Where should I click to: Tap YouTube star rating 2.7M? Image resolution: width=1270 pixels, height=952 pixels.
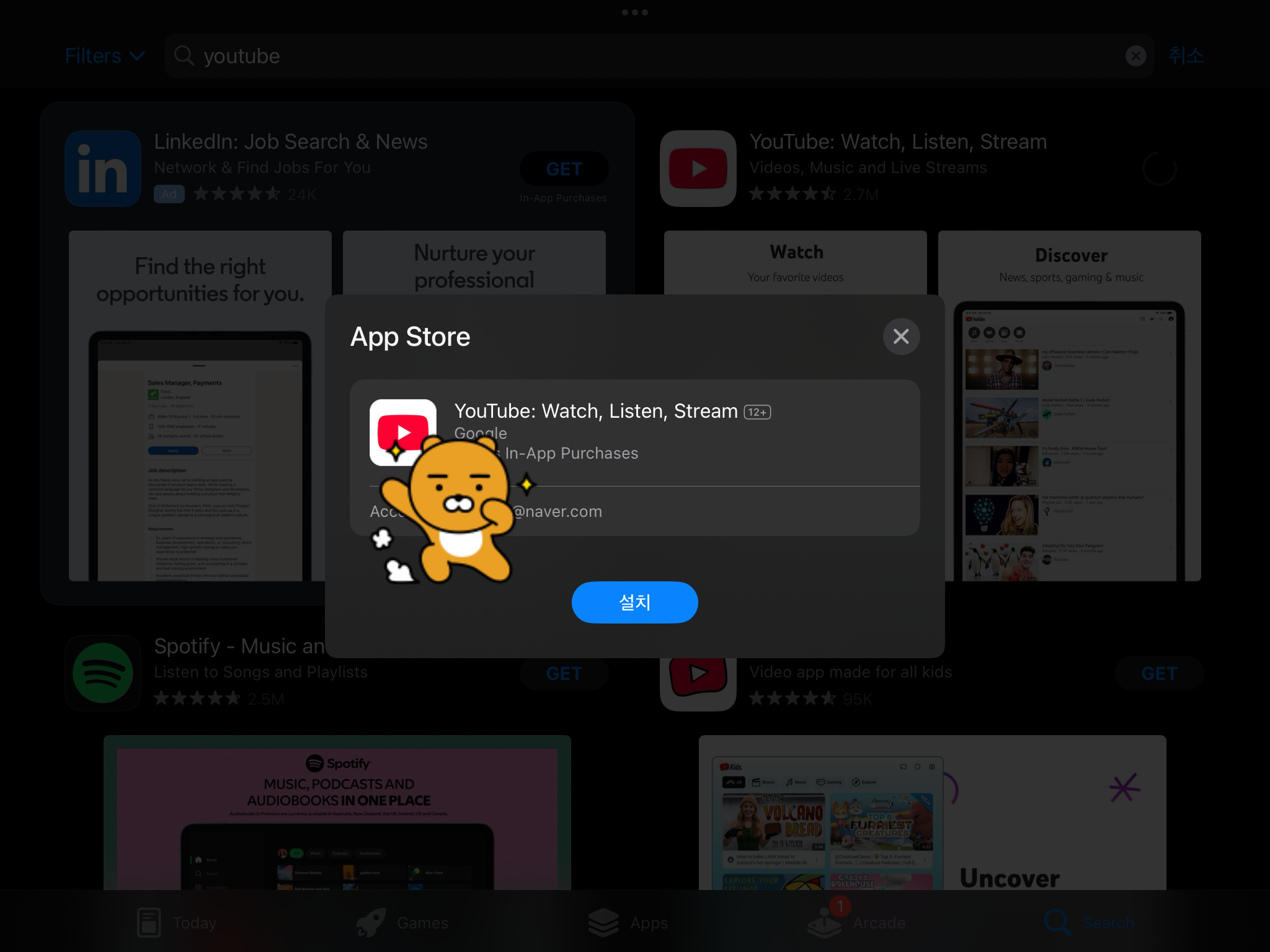pos(814,194)
